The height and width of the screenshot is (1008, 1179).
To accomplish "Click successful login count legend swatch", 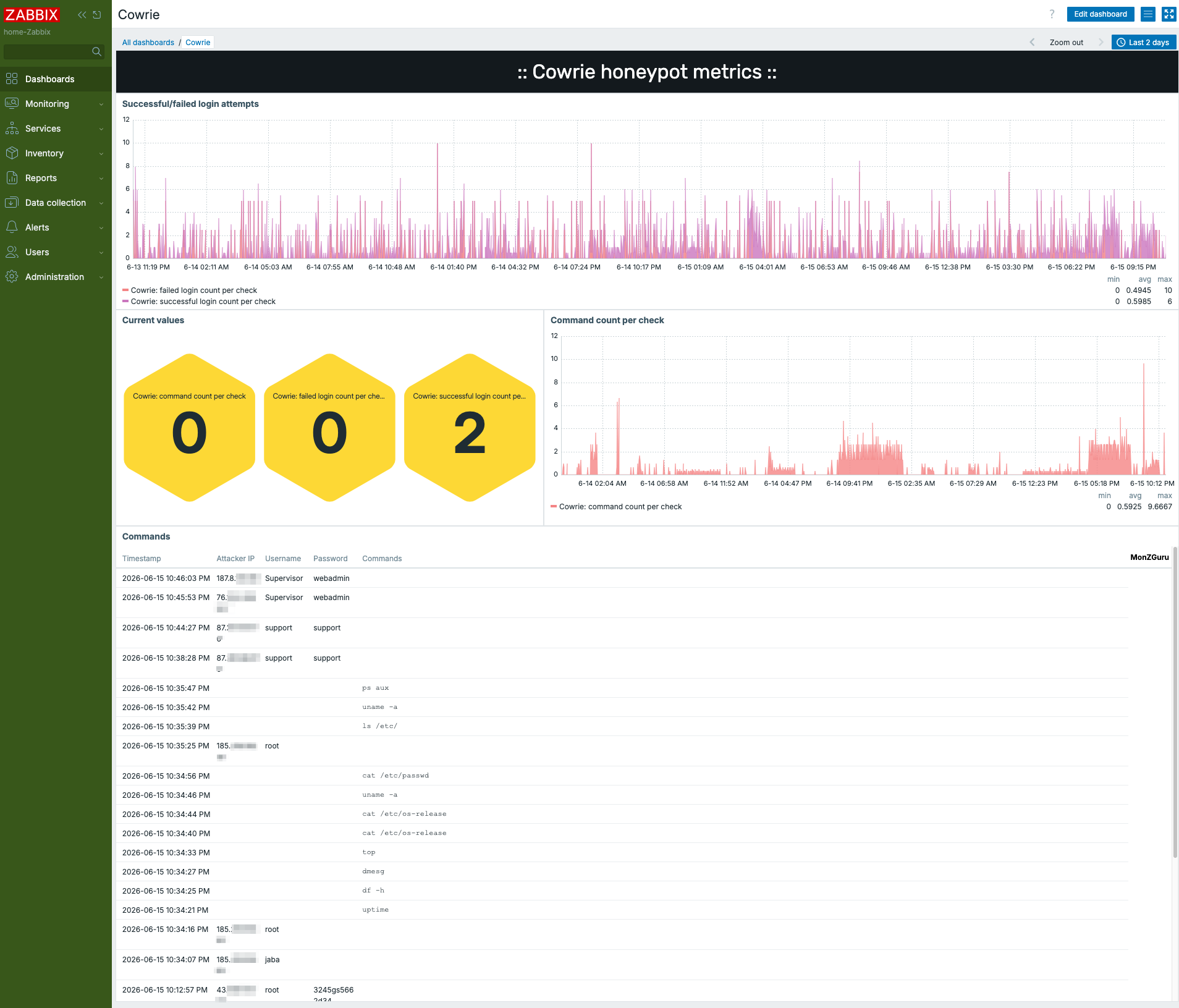I will [x=125, y=301].
